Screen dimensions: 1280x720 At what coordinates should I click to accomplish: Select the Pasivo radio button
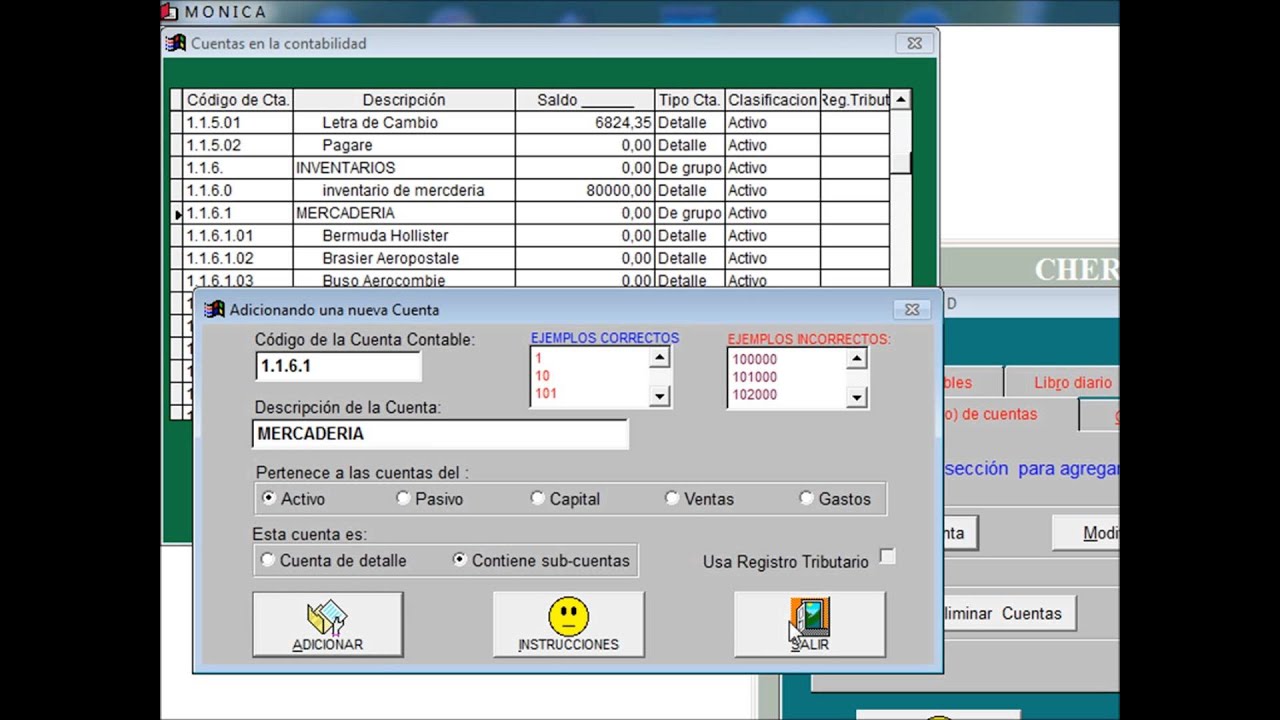403,498
